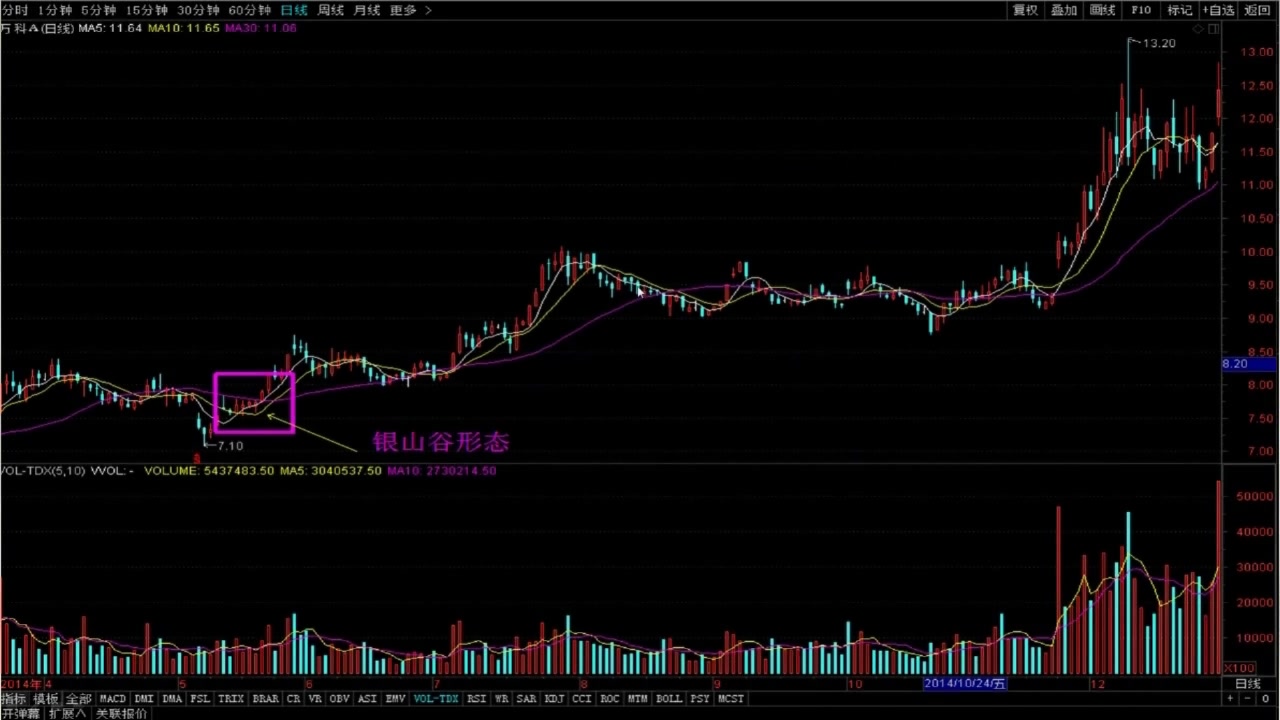This screenshot has width=1280, height=720.
Task: Click the MA5: 11.64 value
Action: point(110,28)
